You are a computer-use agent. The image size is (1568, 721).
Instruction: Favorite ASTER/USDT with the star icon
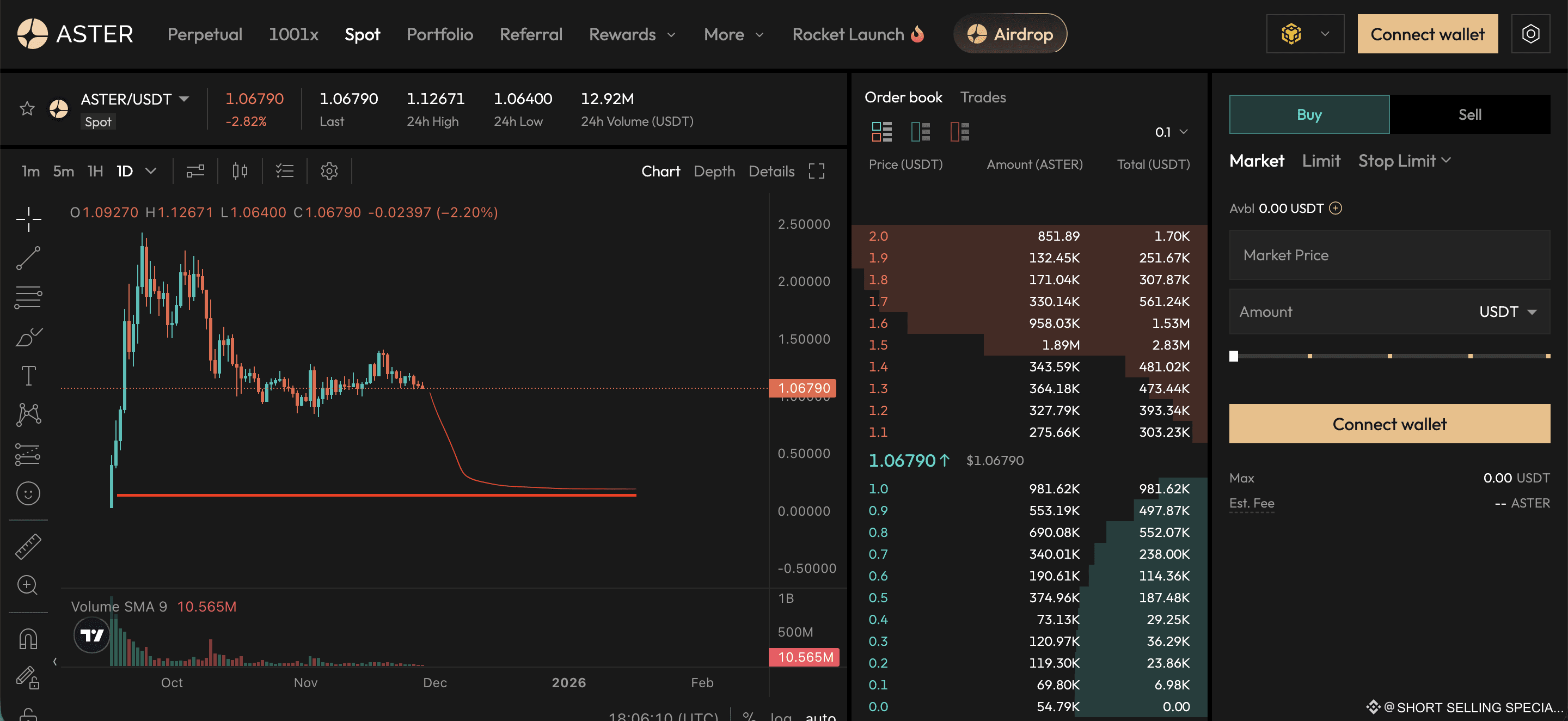[x=27, y=109]
